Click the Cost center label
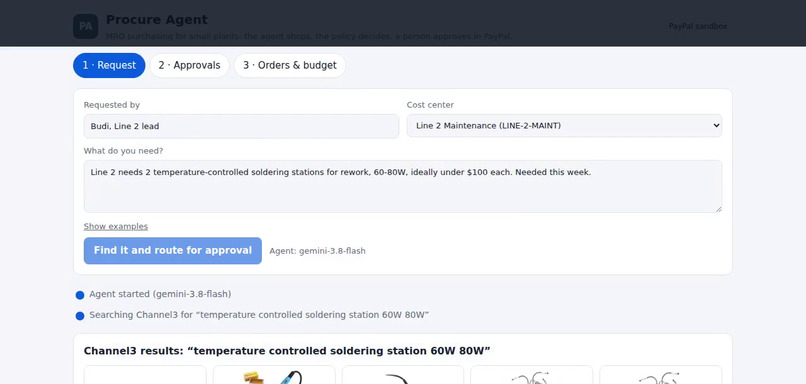Screen dimensions: 806x384 (430, 105)
